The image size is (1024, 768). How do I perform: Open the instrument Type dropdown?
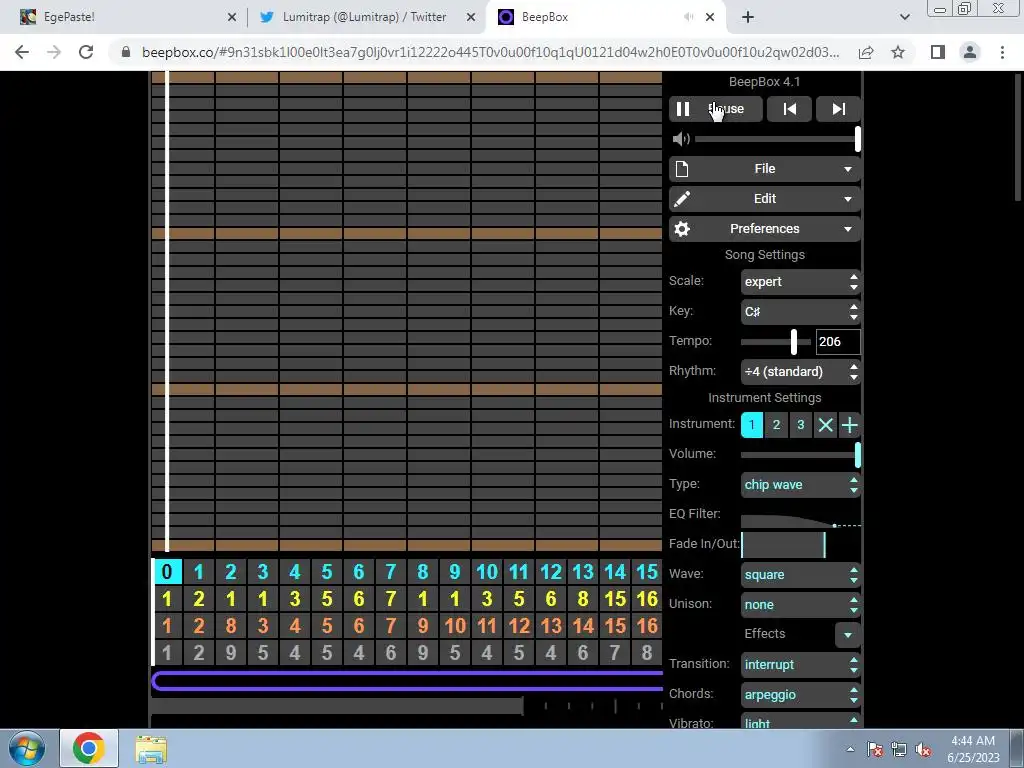801,485
